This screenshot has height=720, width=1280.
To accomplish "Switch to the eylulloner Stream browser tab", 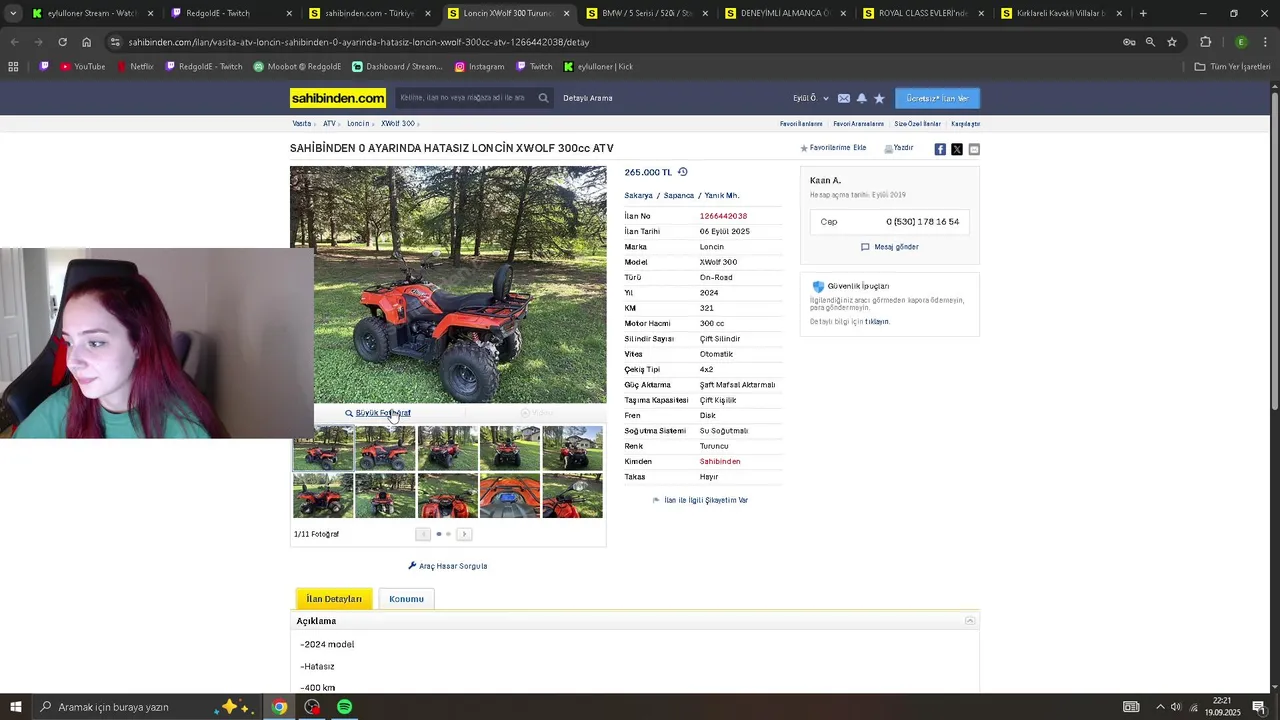I will click(x=92, y=13).
